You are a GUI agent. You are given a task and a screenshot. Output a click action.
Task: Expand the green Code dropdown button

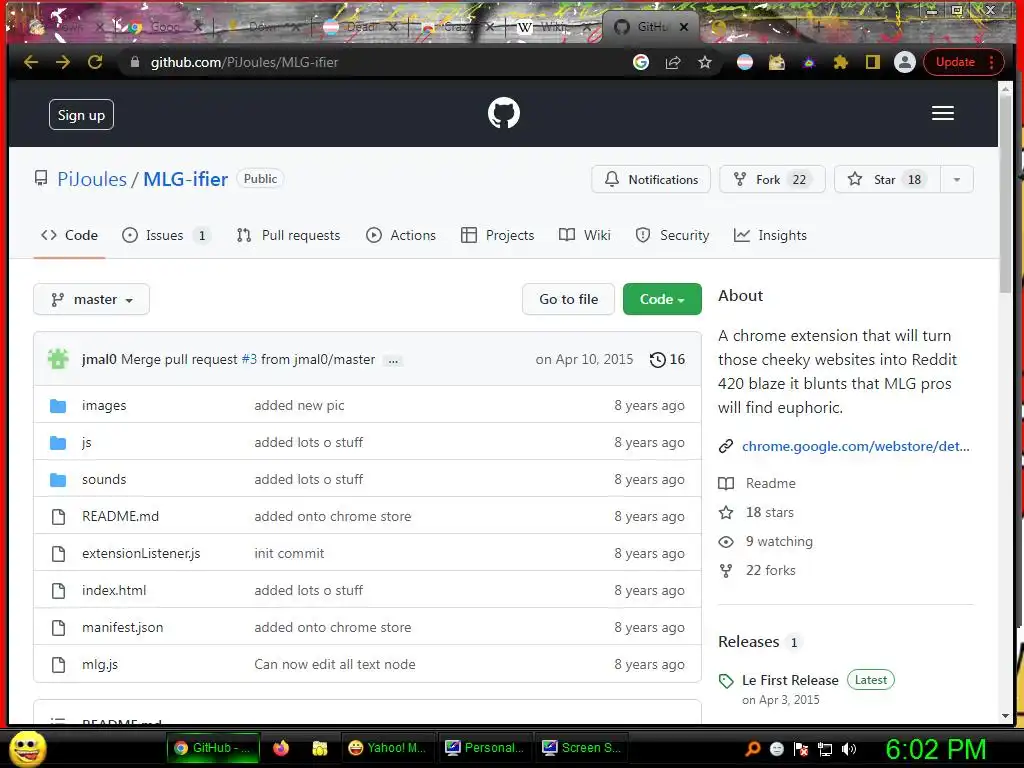point(662,299)
